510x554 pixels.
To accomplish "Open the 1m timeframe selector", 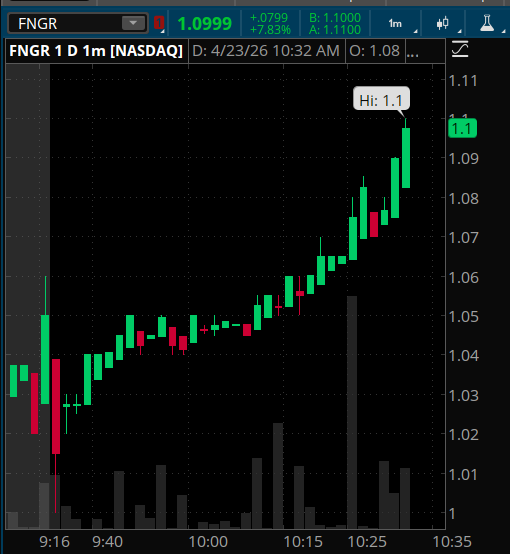I will pos(395,24).
